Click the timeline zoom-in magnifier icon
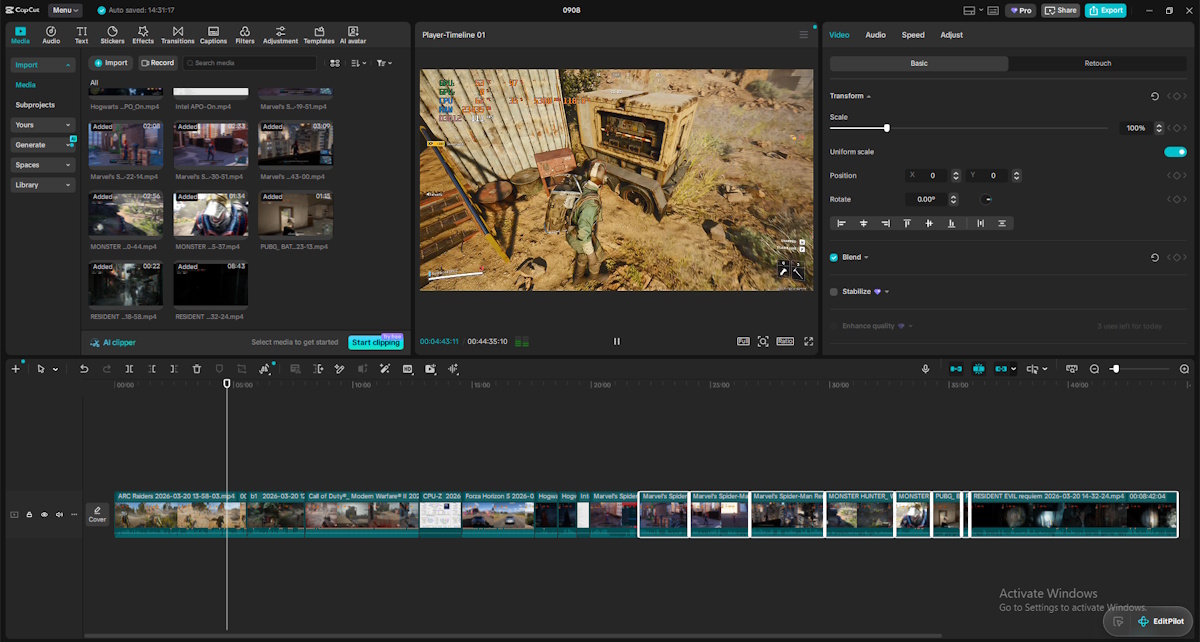1200x642 pixels. [x=1185, y=369]
